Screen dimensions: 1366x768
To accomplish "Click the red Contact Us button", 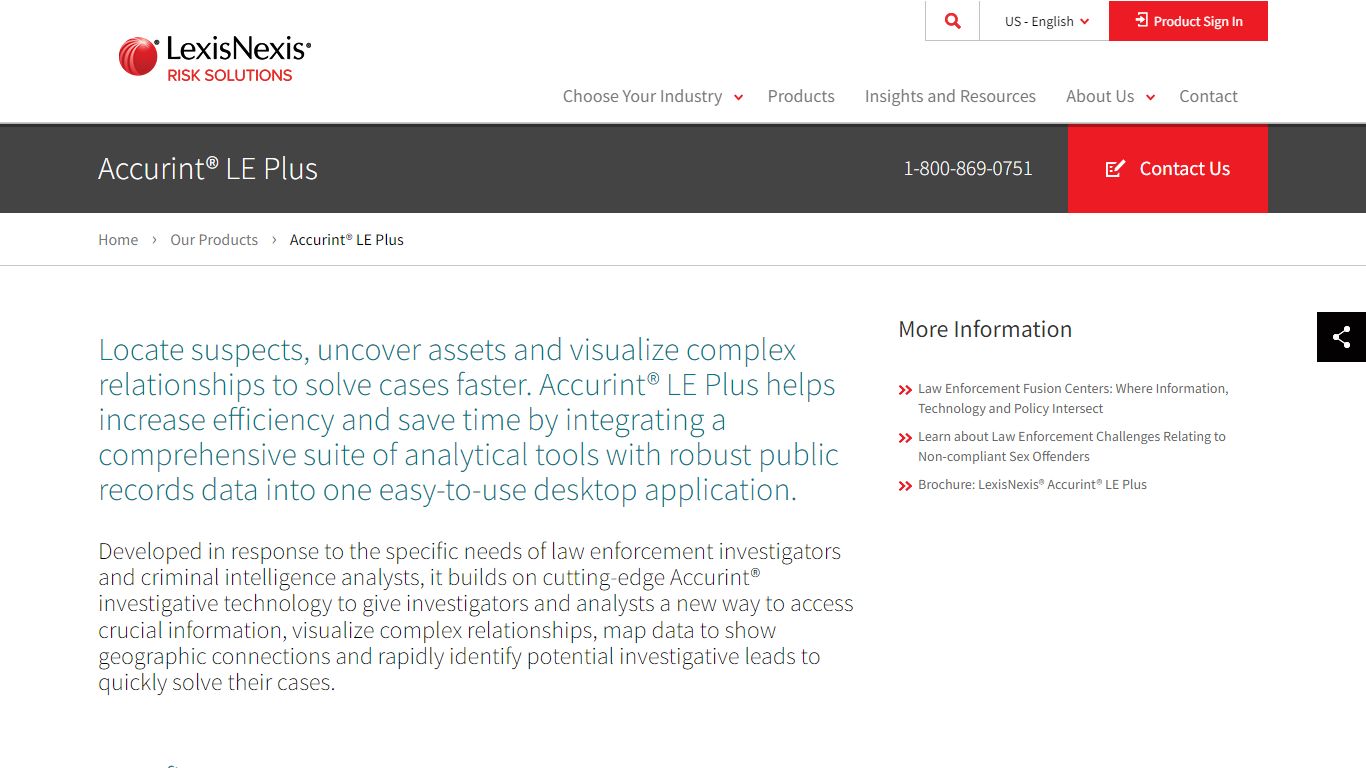I will click(x=1168, y=169).
